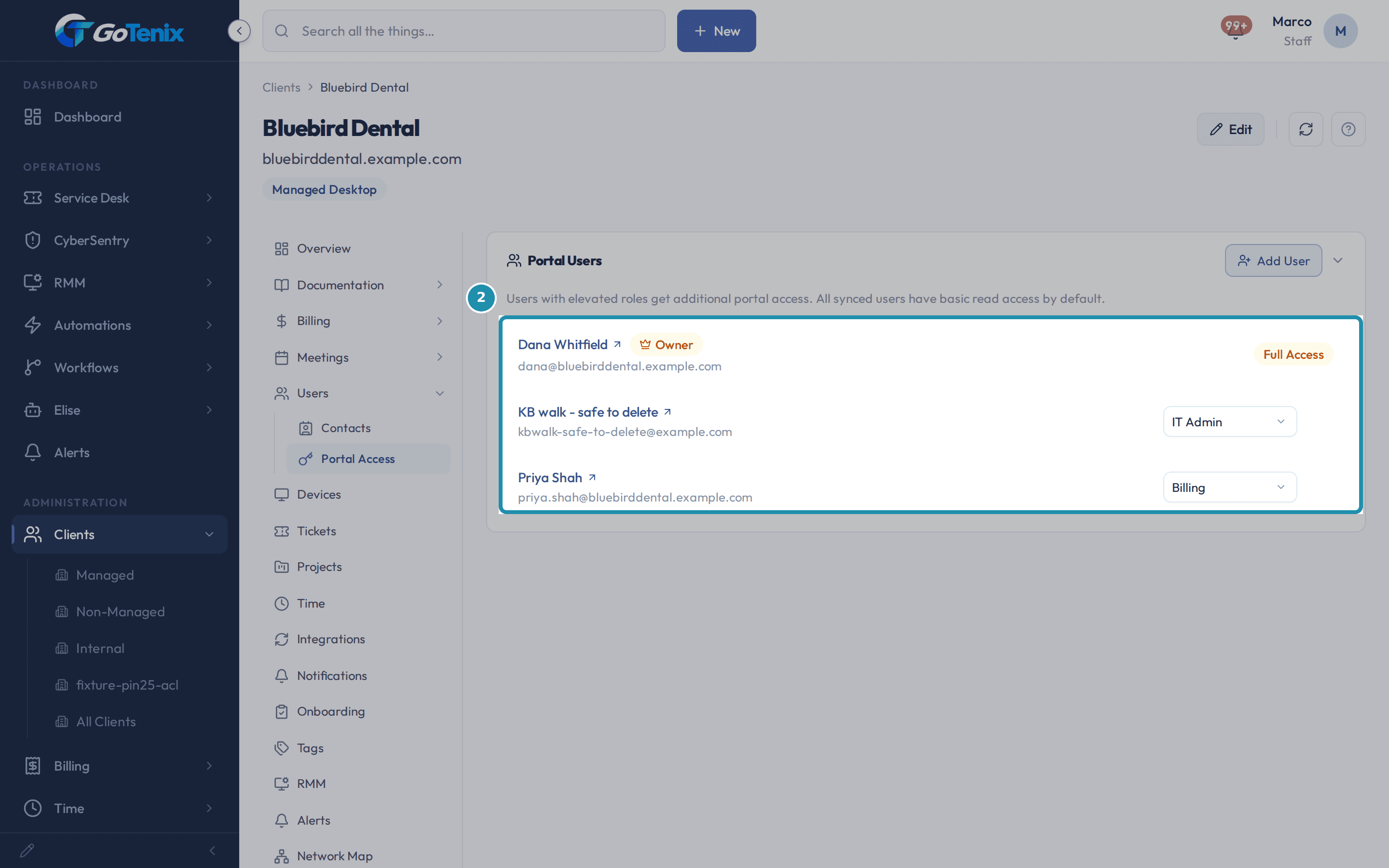The height and width of the screenshot is (868, 1389).
Task: Expand the client Billing submenu chevron
Action: pyautogui.click(x=440, y=321)
